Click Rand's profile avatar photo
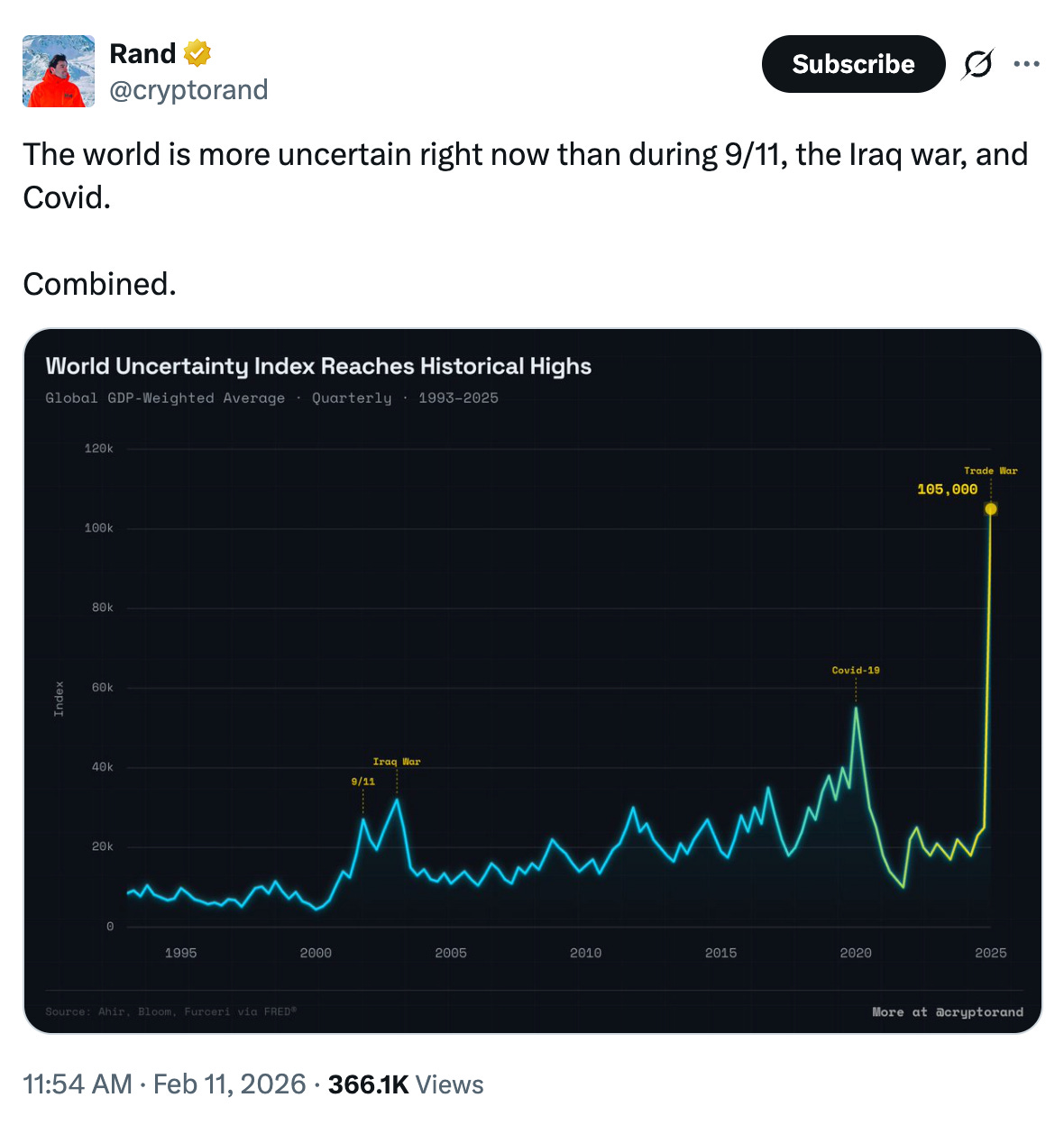 tap(59, 71)
